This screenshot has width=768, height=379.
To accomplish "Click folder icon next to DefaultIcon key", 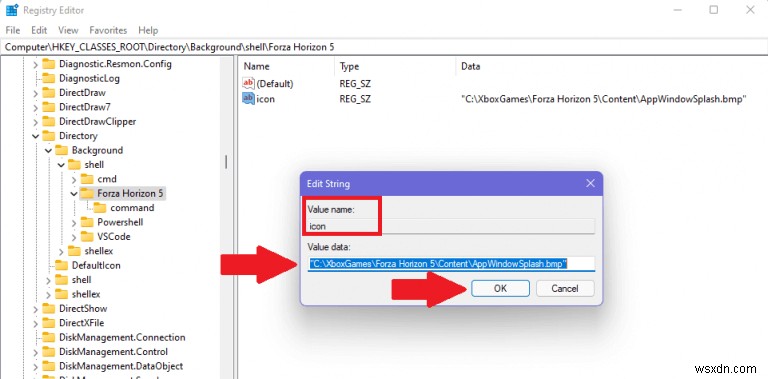I will tap(61, 265).
